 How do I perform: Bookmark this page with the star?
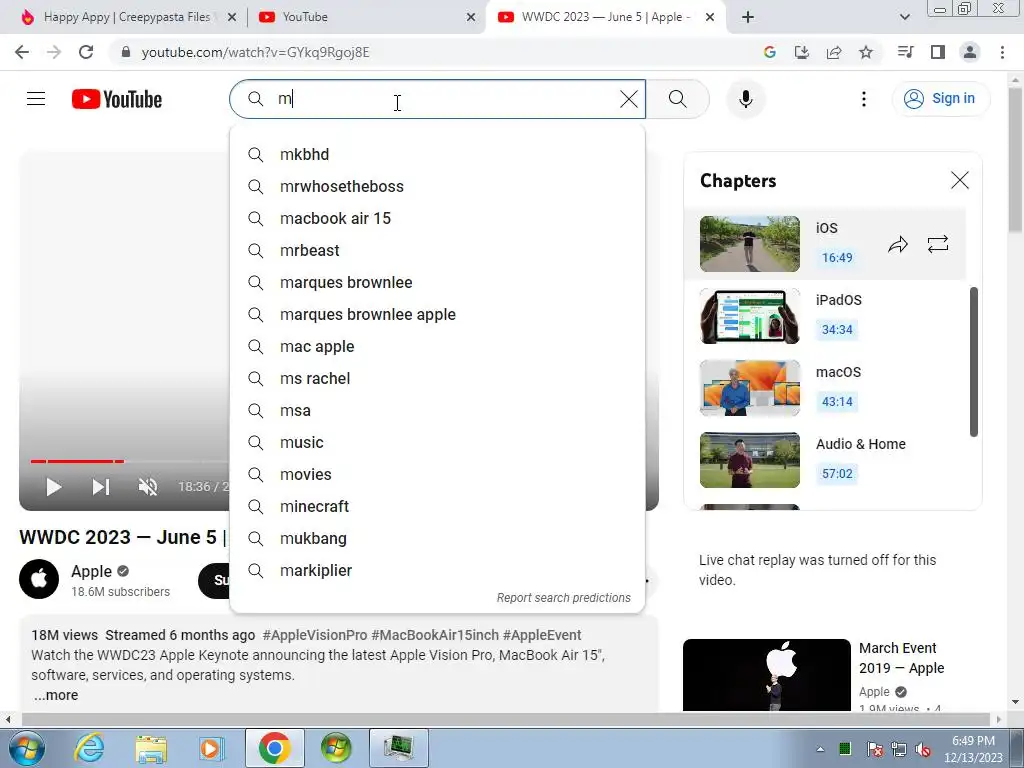[x=866, y=52]
